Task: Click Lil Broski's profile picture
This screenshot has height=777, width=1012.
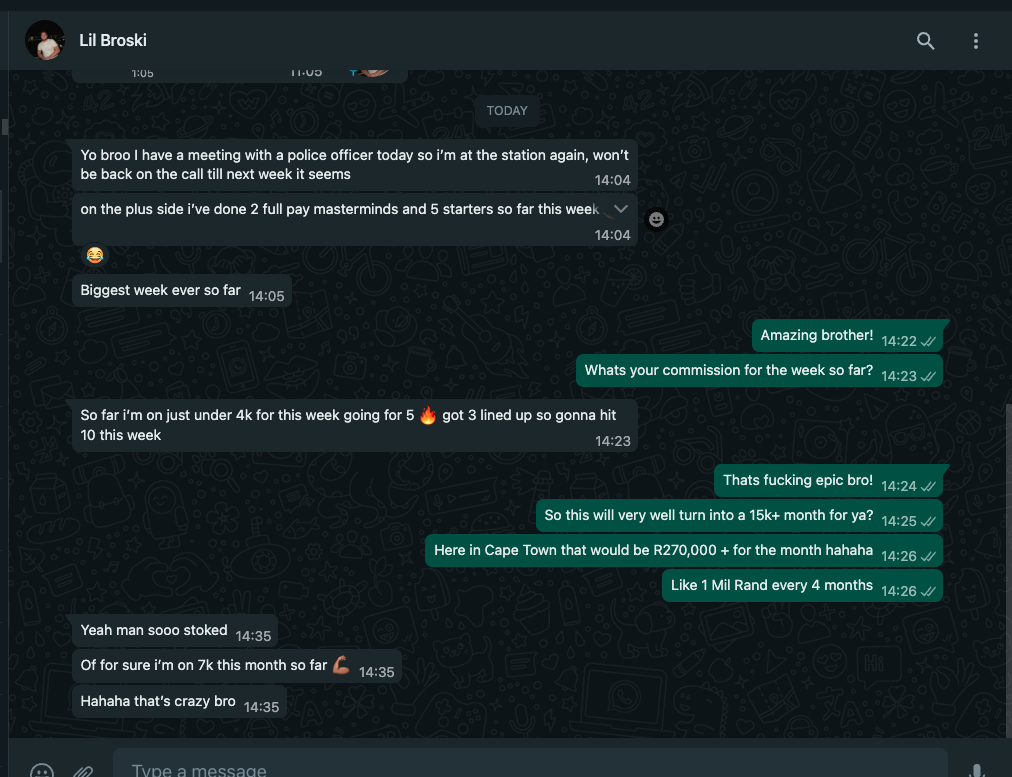Action: click(x=45, y=41)
